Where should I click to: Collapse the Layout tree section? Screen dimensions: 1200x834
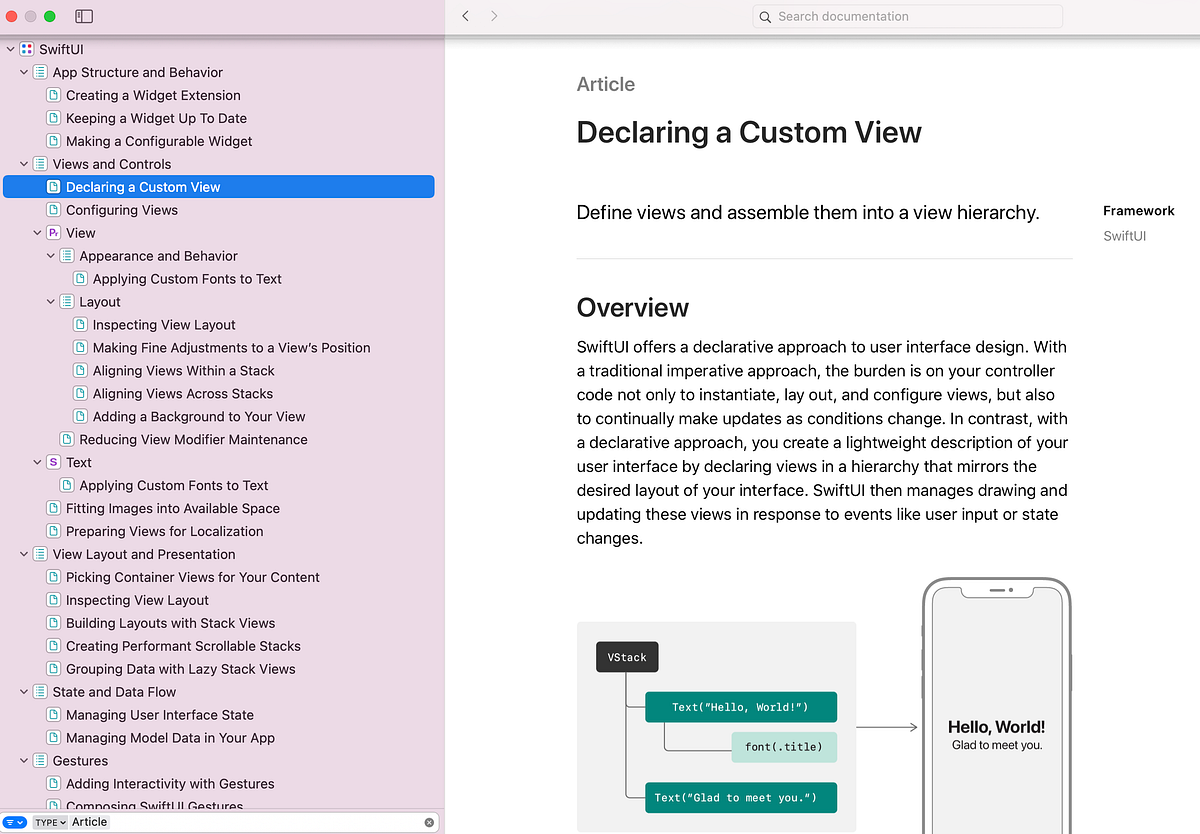(x=50, y=301)
